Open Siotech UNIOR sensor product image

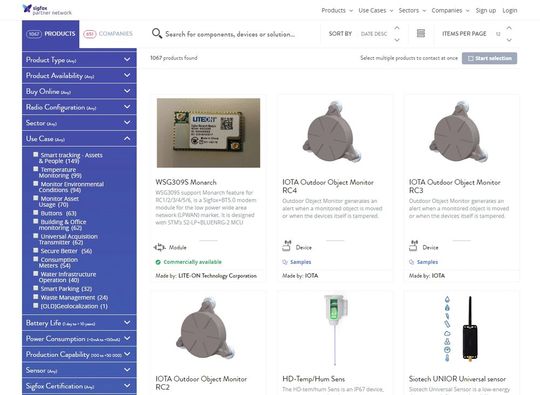point(462,329)
